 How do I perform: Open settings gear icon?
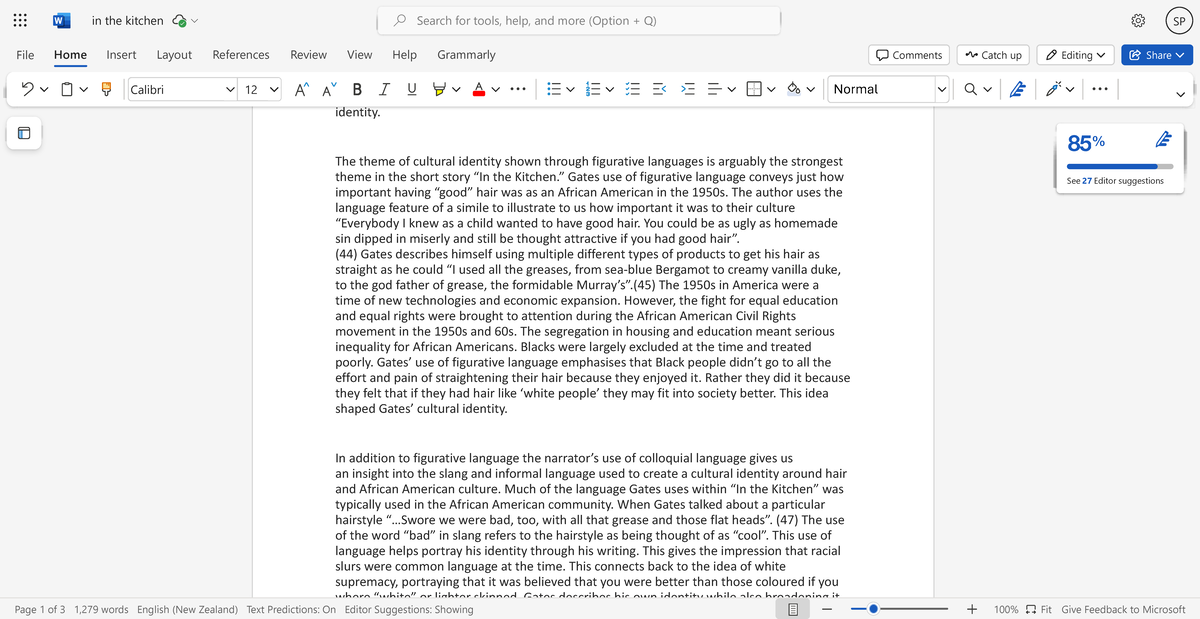click(x=1138, y=20)
